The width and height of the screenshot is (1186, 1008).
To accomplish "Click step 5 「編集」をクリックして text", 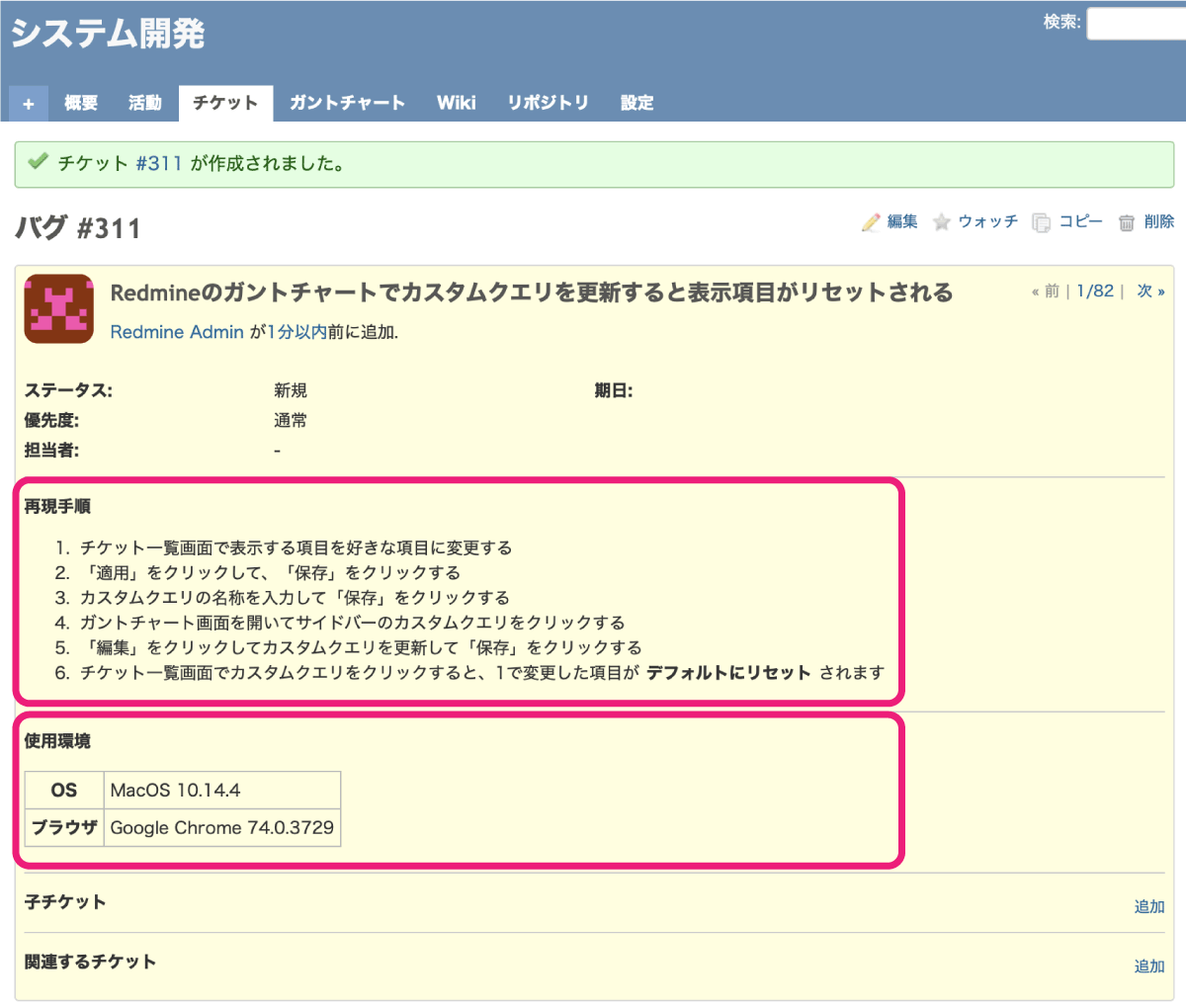I will click(361, 648).
